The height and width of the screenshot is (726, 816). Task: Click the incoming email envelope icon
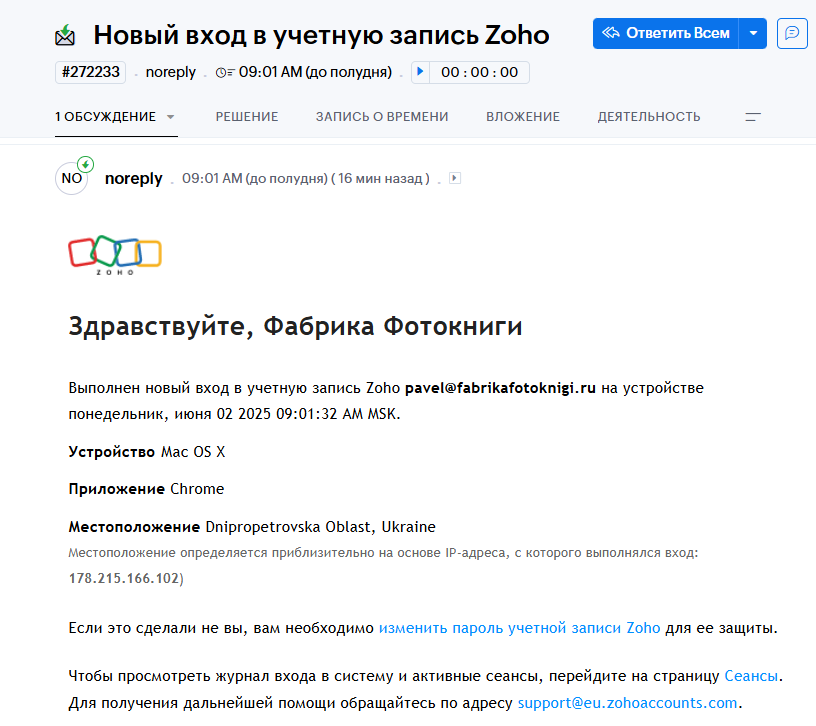pos(65,35)
